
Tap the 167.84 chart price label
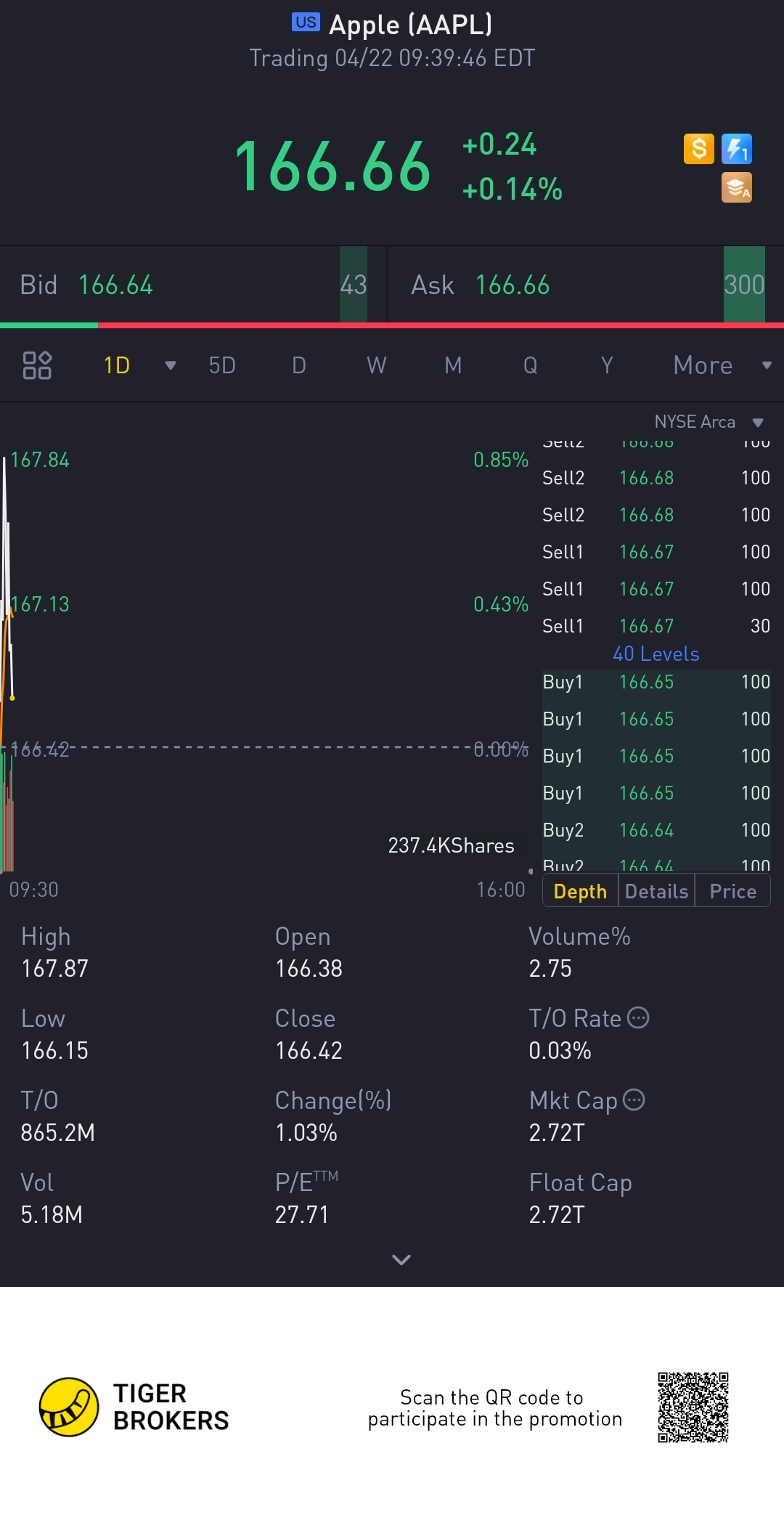[40, 460]
